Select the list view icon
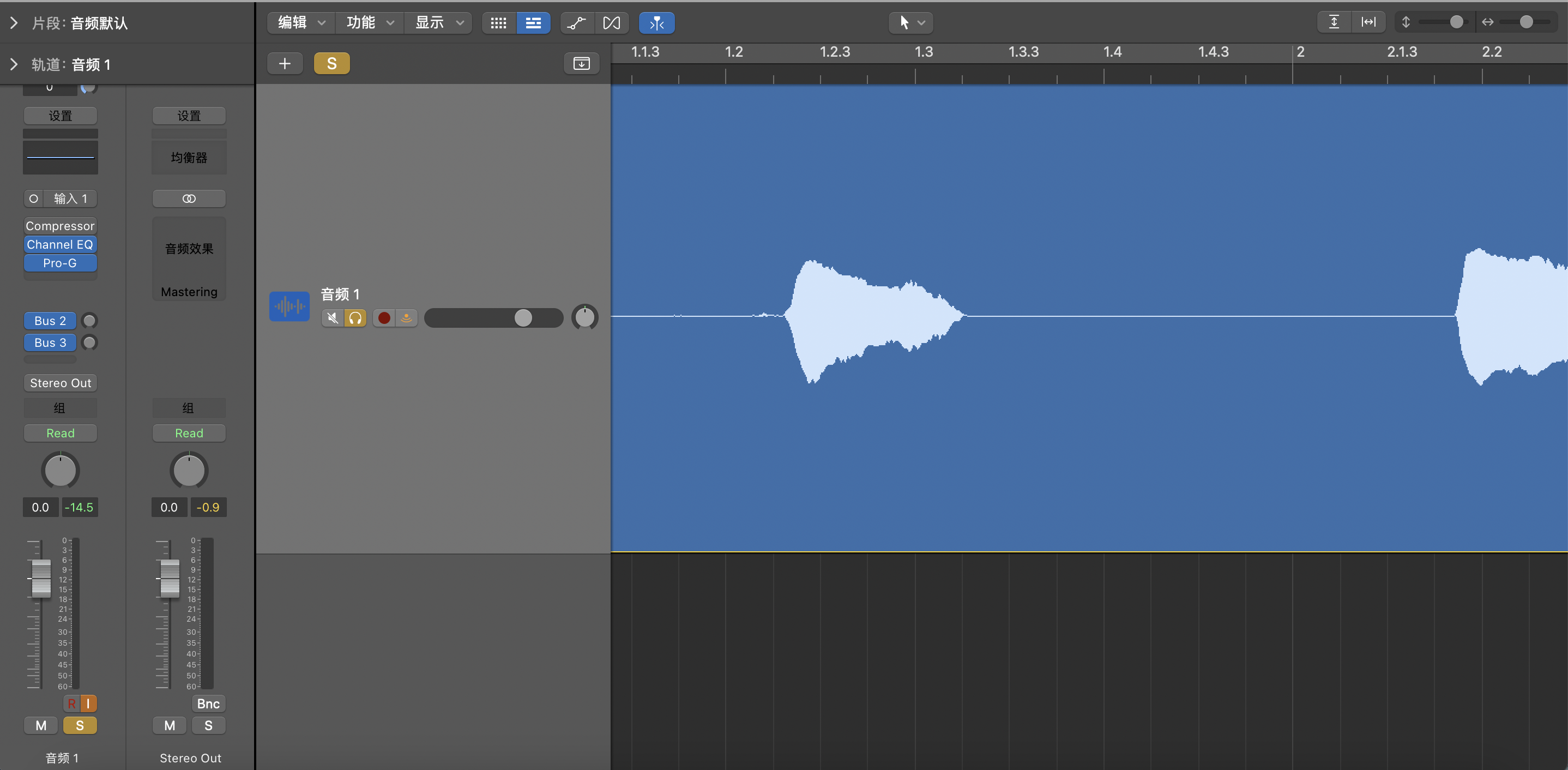The image size is (1568, 770). [x=533, y=23]
